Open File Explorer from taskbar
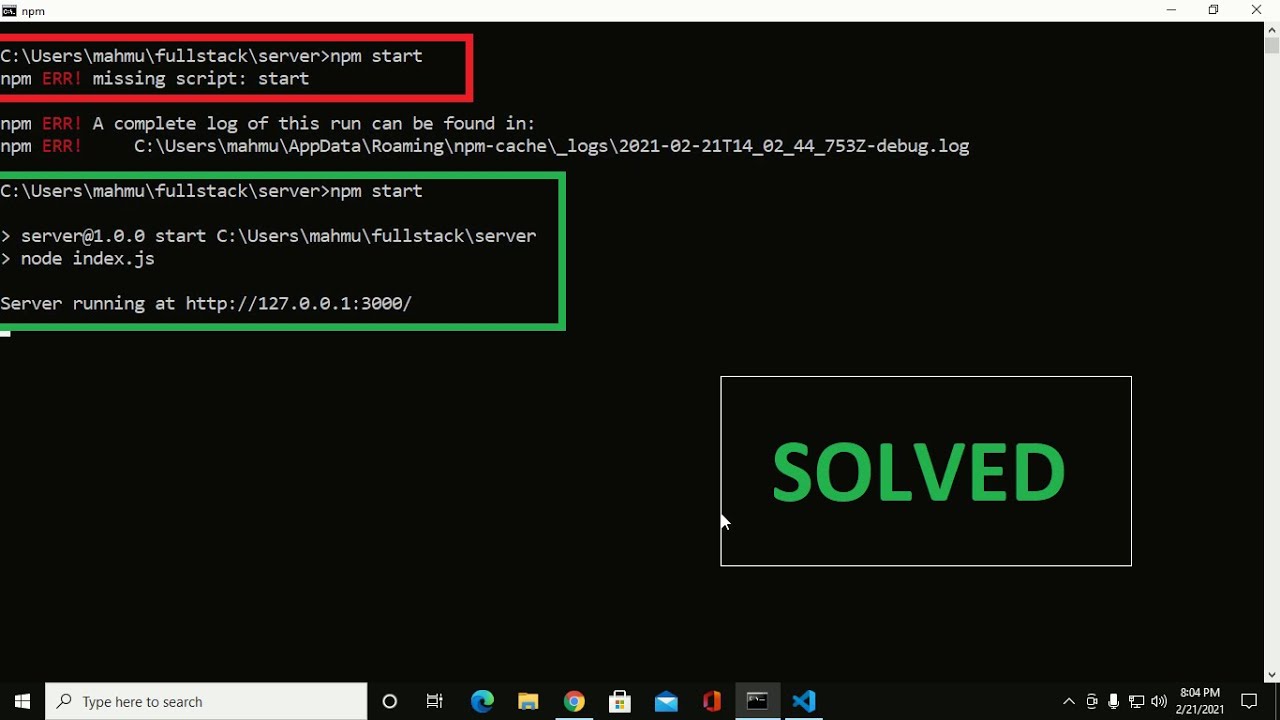Screen dimensions: 1280x720 528,701
